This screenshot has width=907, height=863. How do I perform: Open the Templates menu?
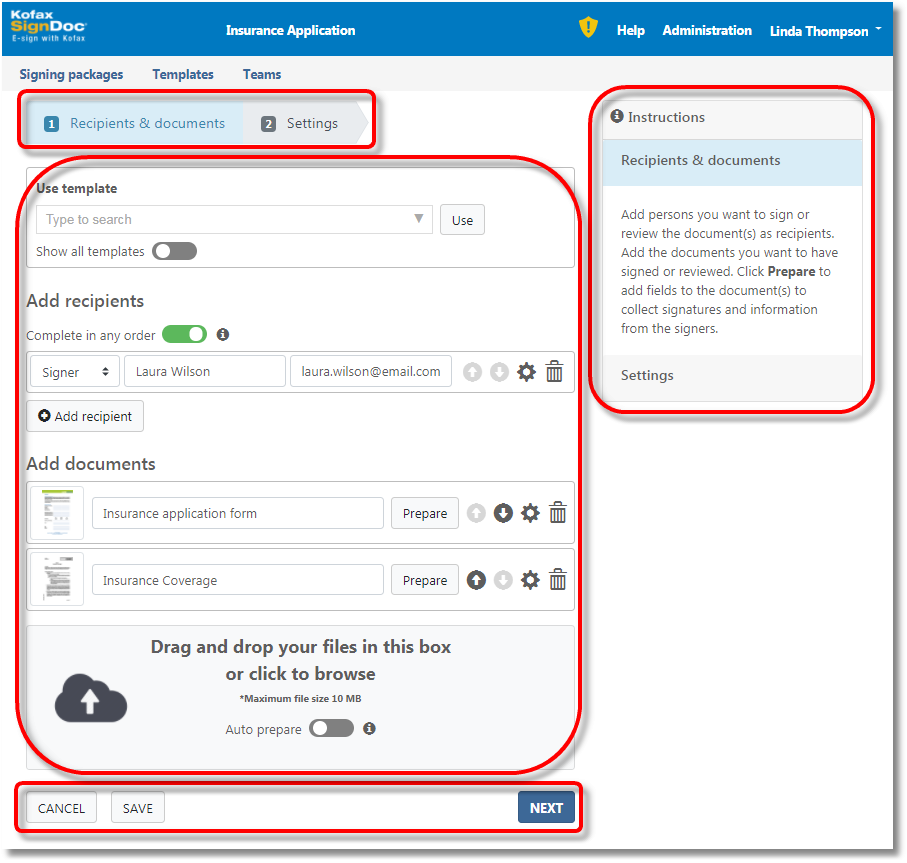click(x=183, y=74)
